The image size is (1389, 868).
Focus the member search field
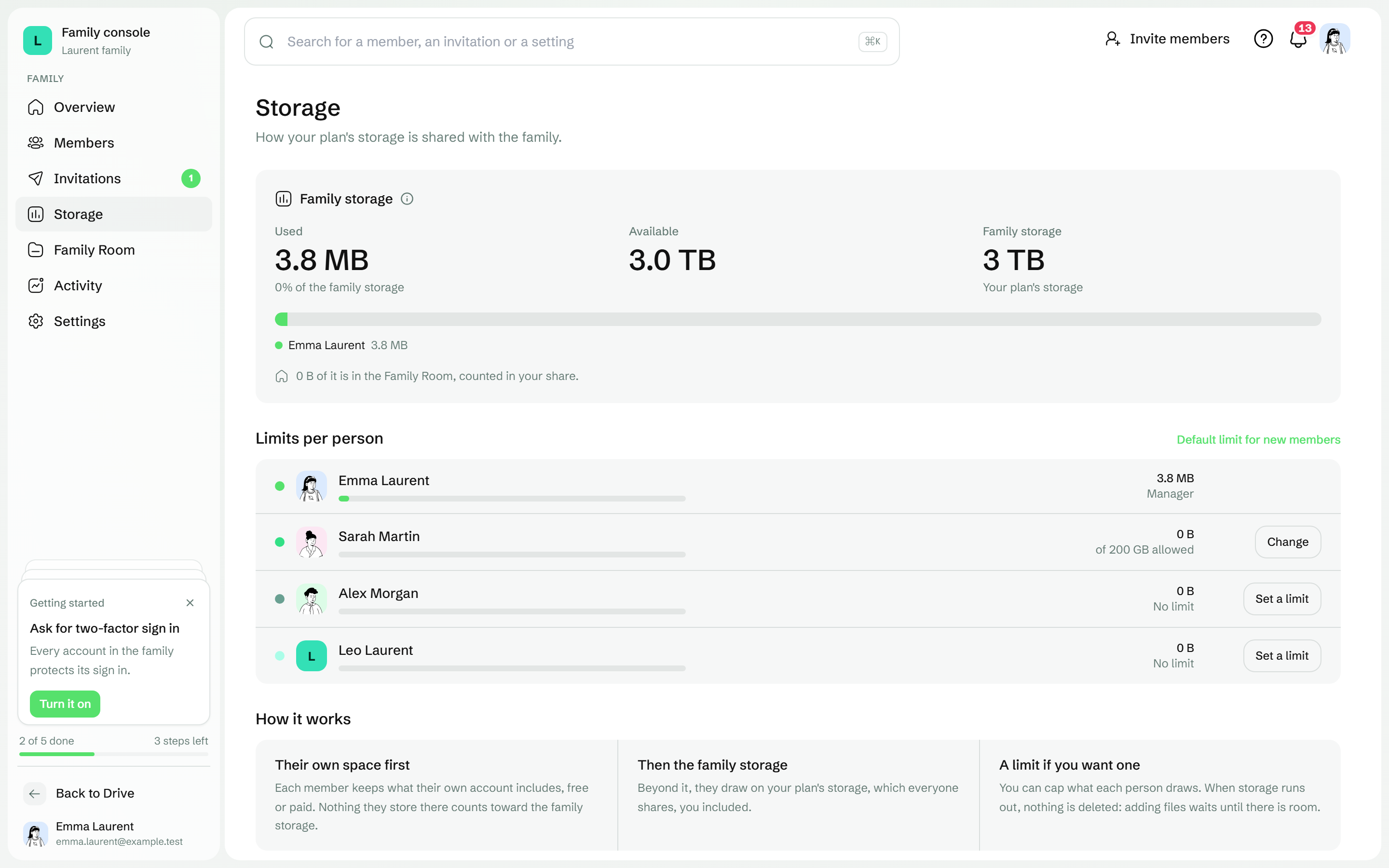(x=572, y=41)
